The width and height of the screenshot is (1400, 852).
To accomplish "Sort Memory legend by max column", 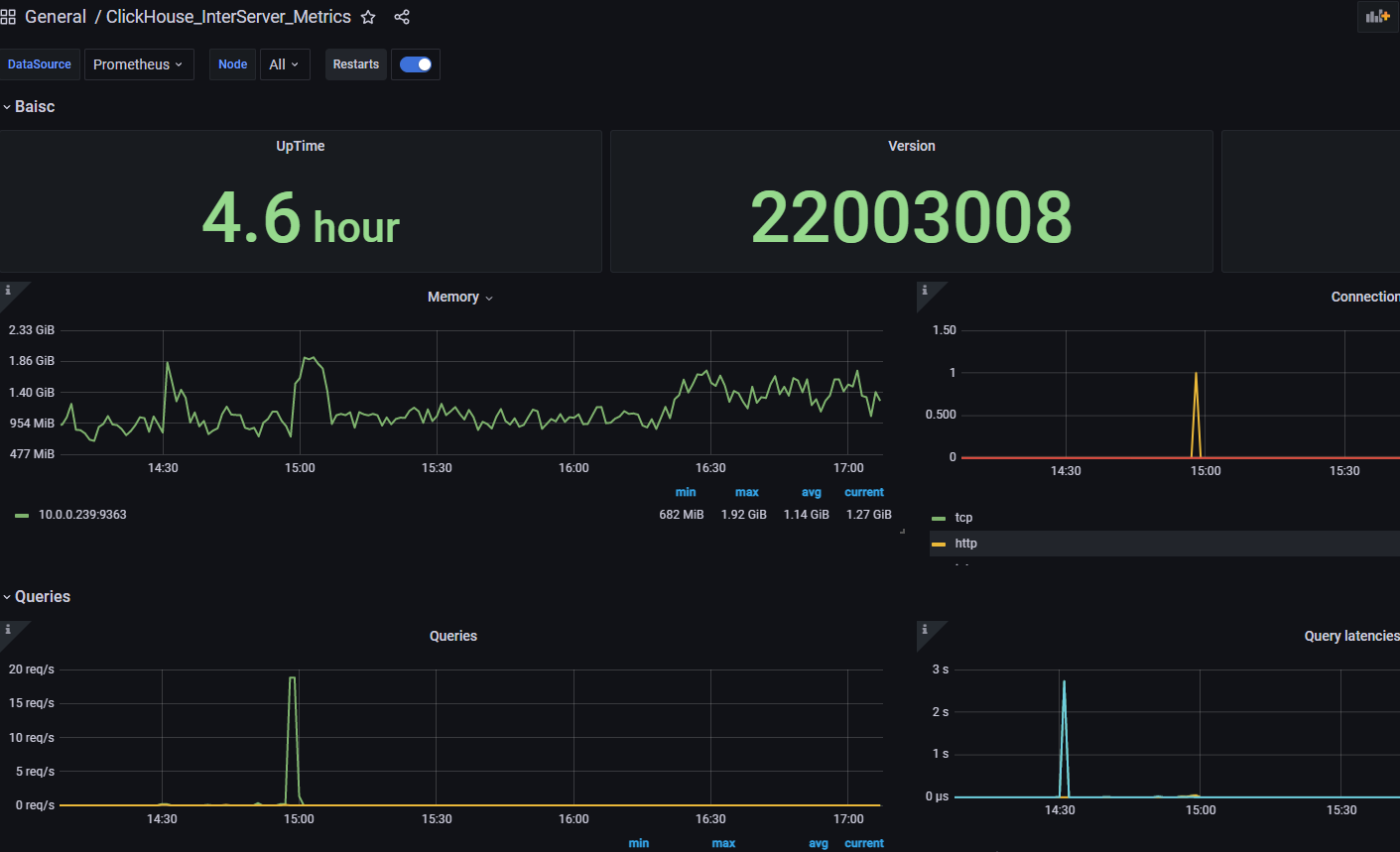I will coord(746,492).
